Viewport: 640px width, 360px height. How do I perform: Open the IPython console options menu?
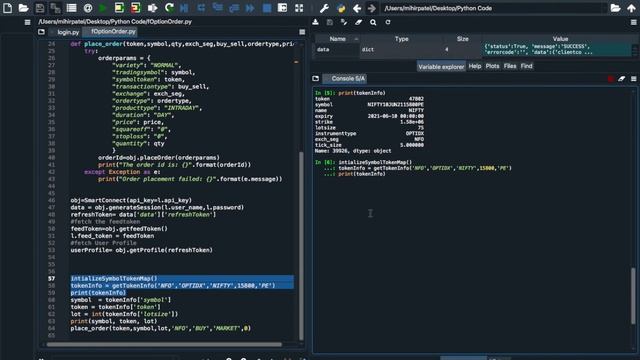tap(633, 78)
